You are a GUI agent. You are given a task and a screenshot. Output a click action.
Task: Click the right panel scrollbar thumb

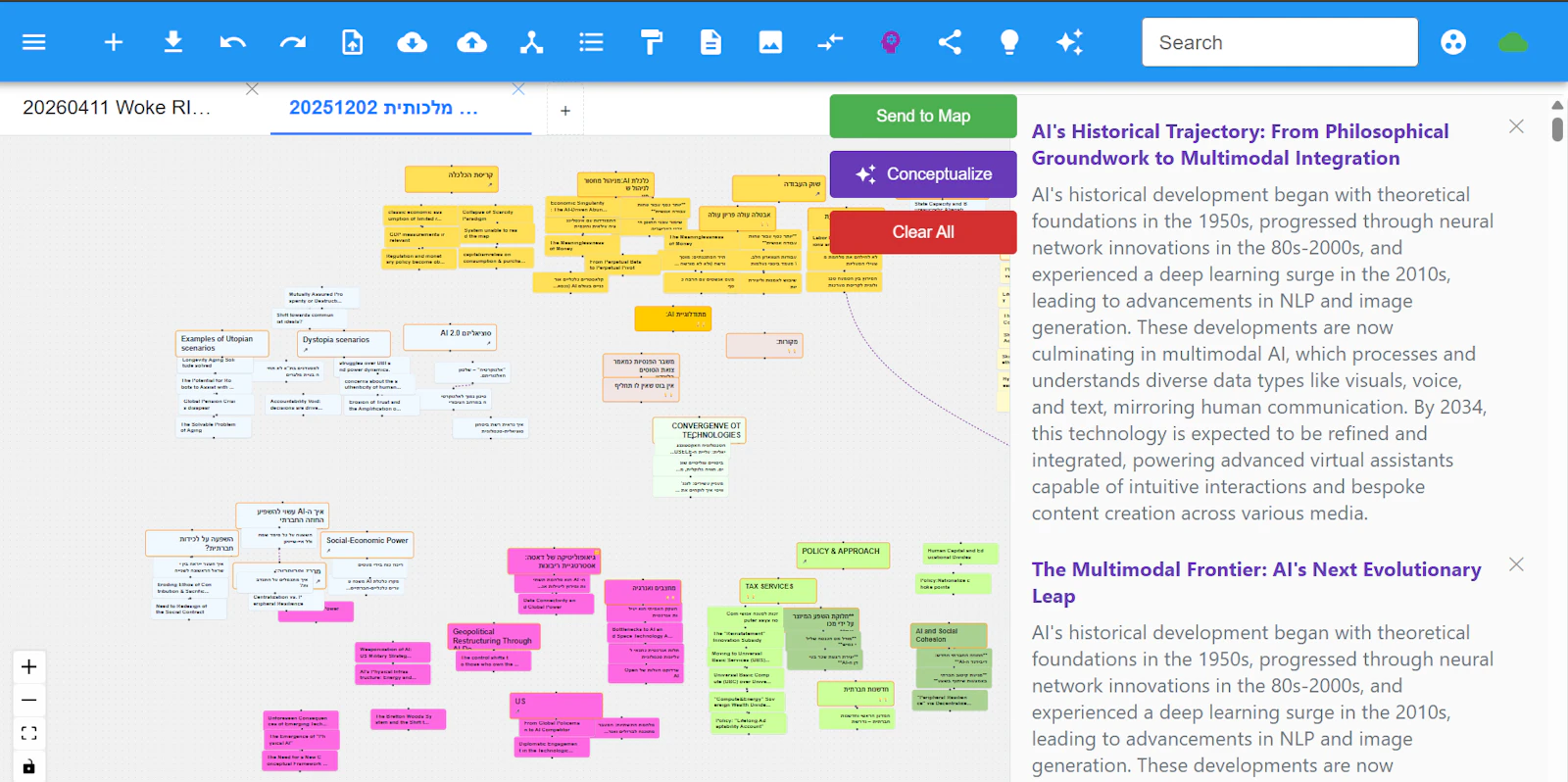pos(1557,129)
